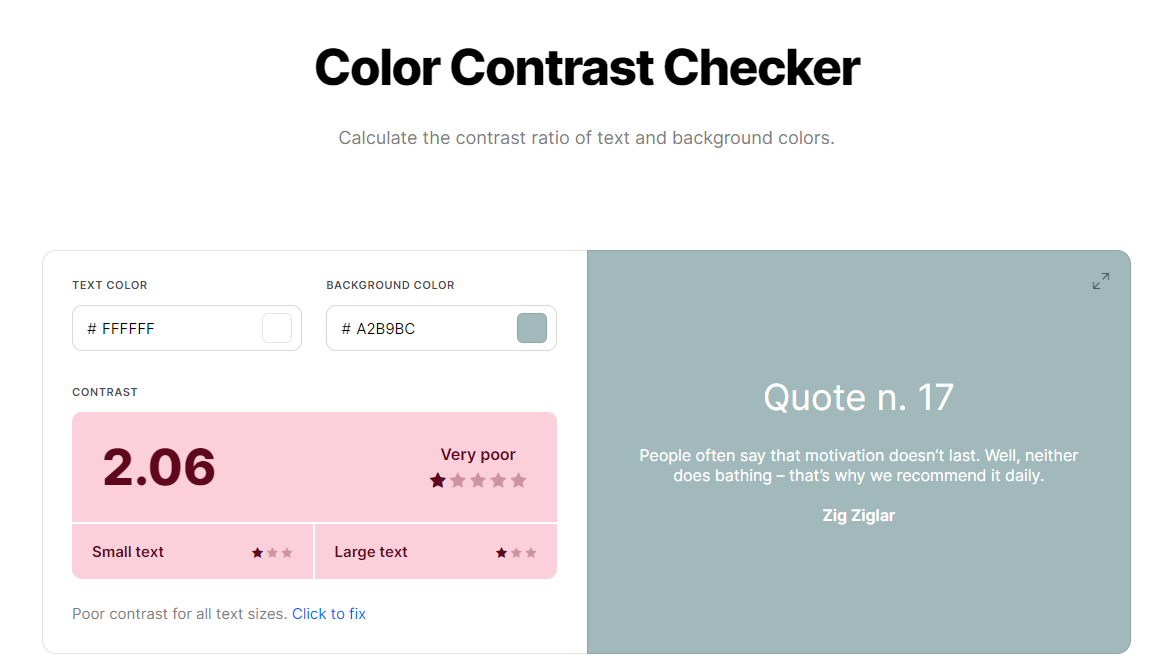Click the motivation quote text

(x=858, y=465)
